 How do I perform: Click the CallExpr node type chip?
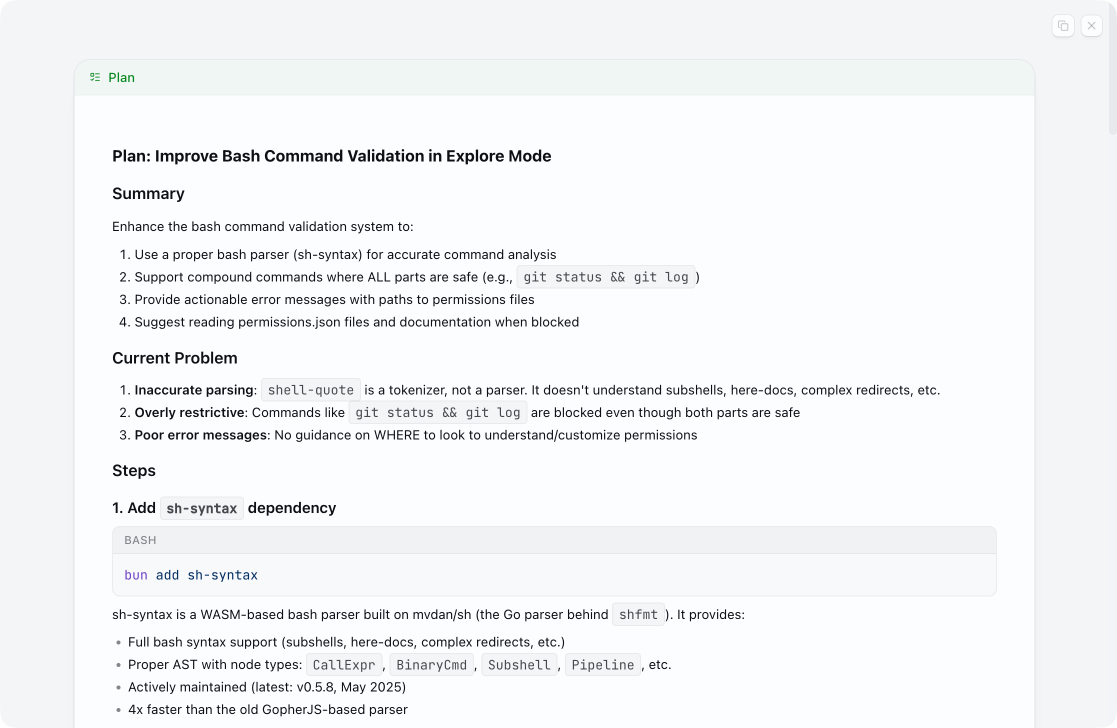coord(344,664)
